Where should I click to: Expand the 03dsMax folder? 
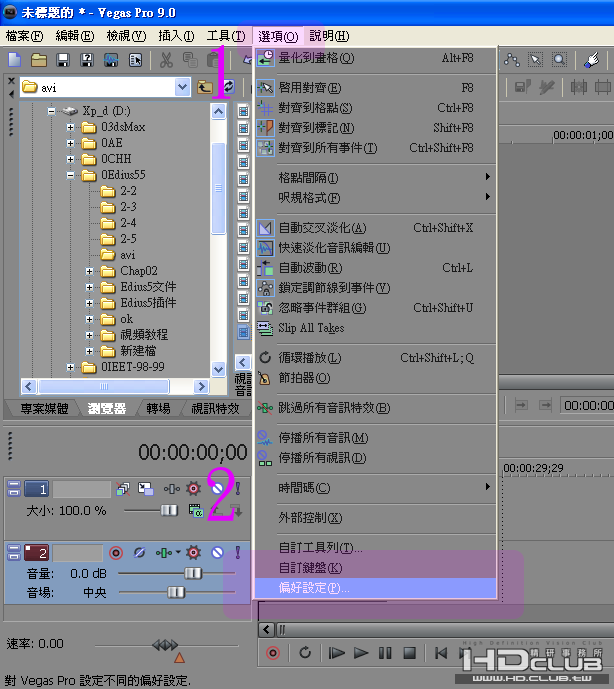tap(70, 127)
